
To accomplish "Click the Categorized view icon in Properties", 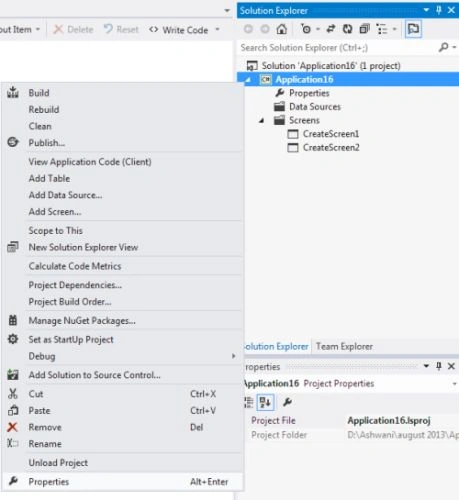I will [249, 402].
